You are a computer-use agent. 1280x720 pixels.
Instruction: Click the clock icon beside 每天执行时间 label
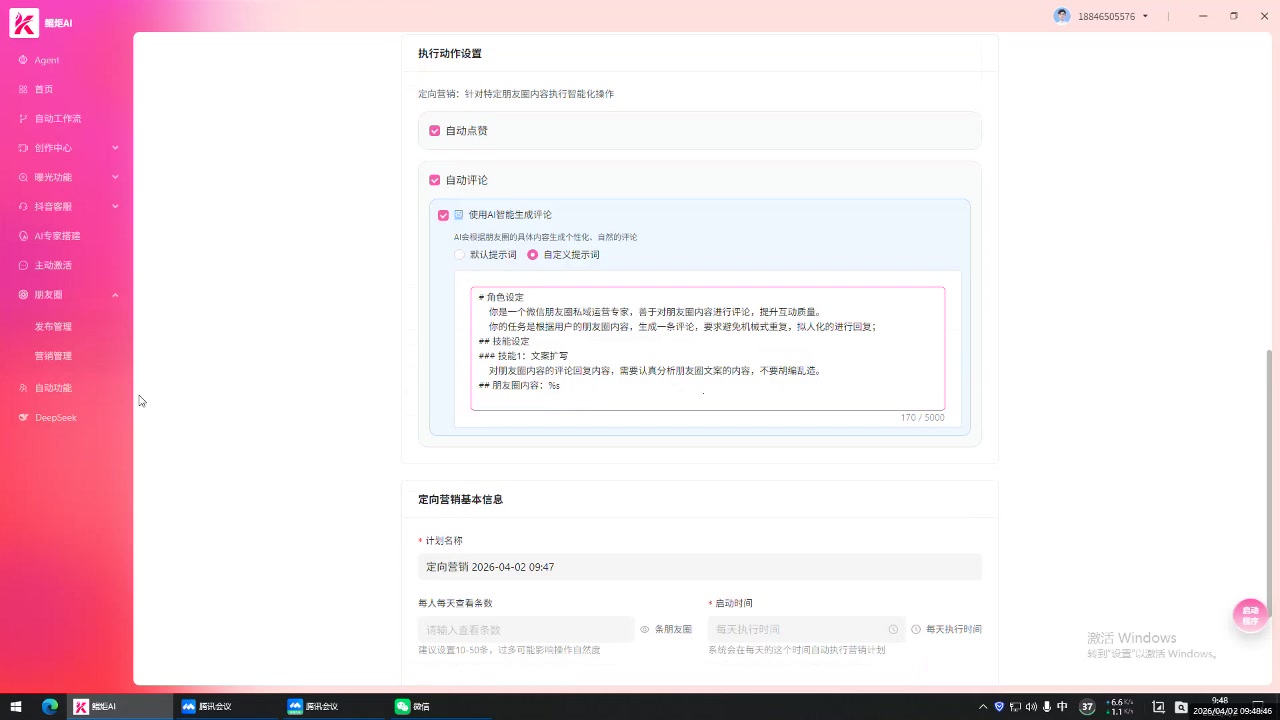click(x=916, y=629)
